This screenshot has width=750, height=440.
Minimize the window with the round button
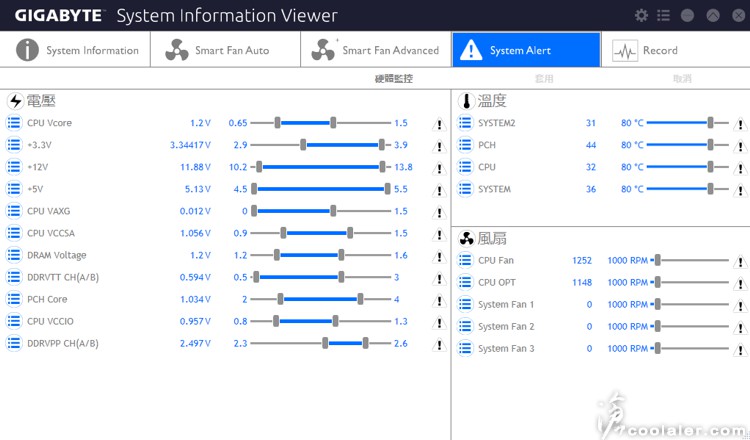tap(687, 16)
